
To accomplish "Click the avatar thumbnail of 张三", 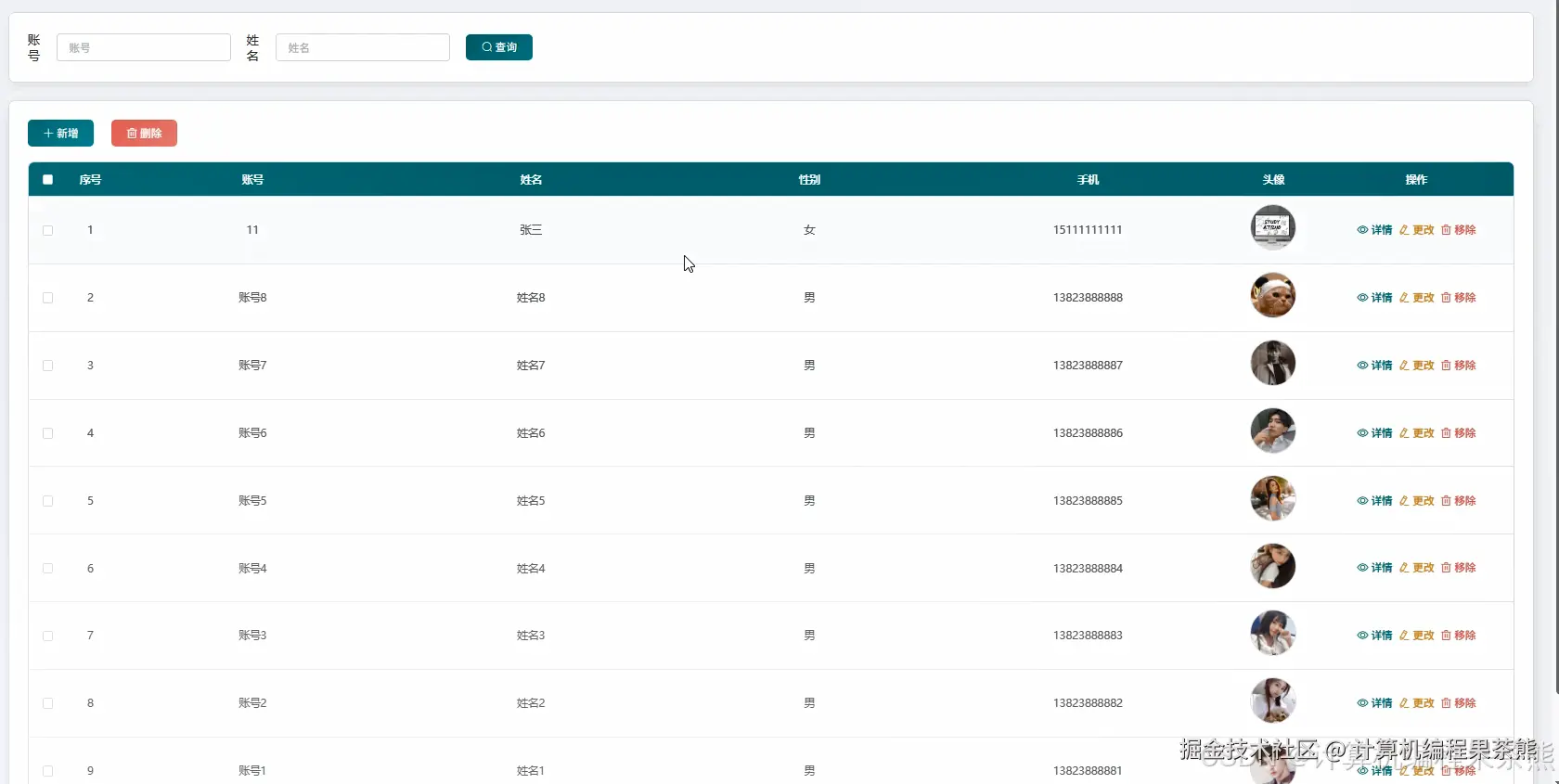I will tap(1273, 227).
